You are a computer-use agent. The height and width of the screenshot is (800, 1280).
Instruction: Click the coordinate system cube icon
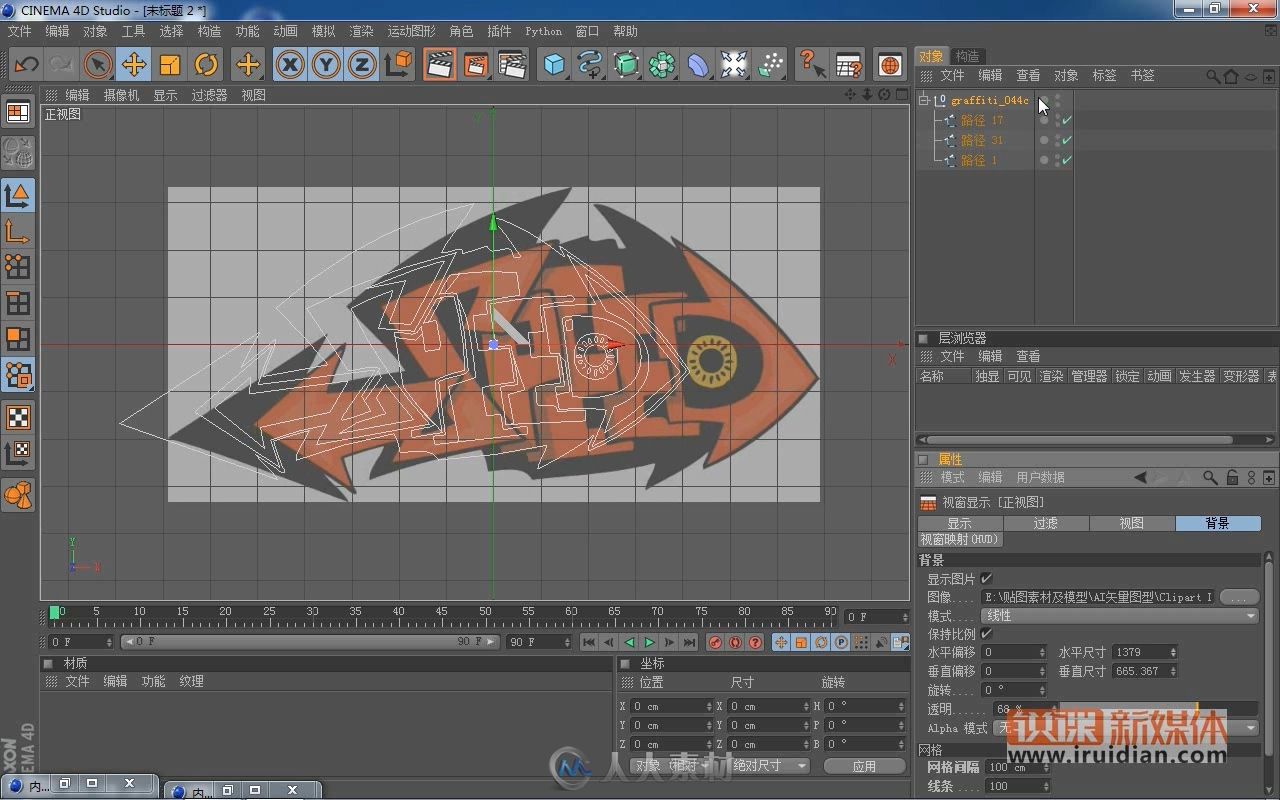[x=398, y=65]
